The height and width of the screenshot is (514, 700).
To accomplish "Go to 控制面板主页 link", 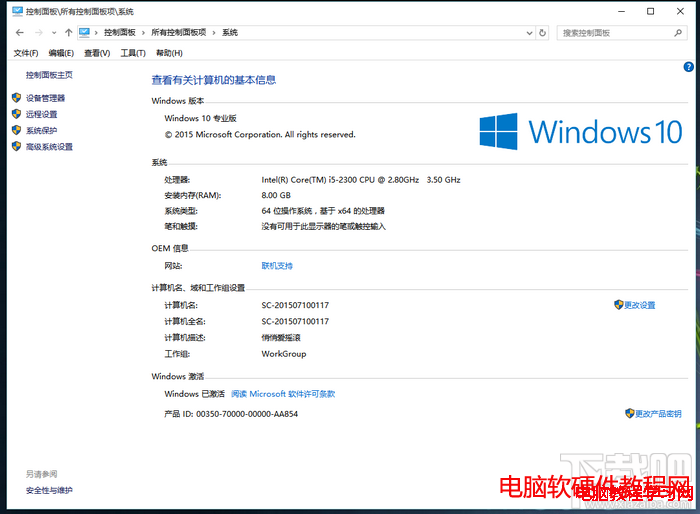I will pos(49,75).
